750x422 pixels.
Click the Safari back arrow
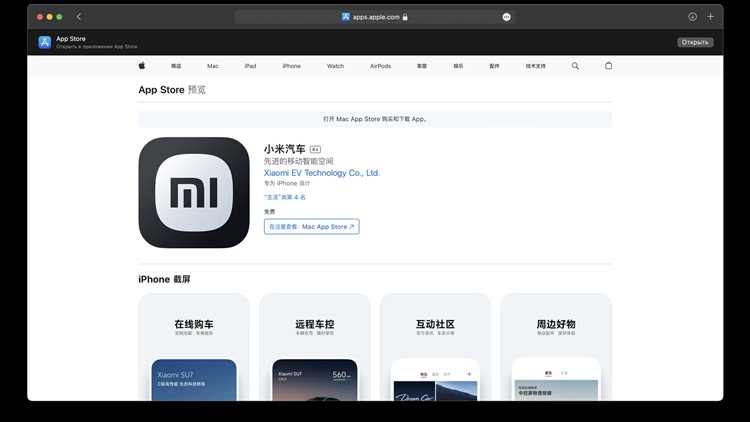click(x=79, y=17)
